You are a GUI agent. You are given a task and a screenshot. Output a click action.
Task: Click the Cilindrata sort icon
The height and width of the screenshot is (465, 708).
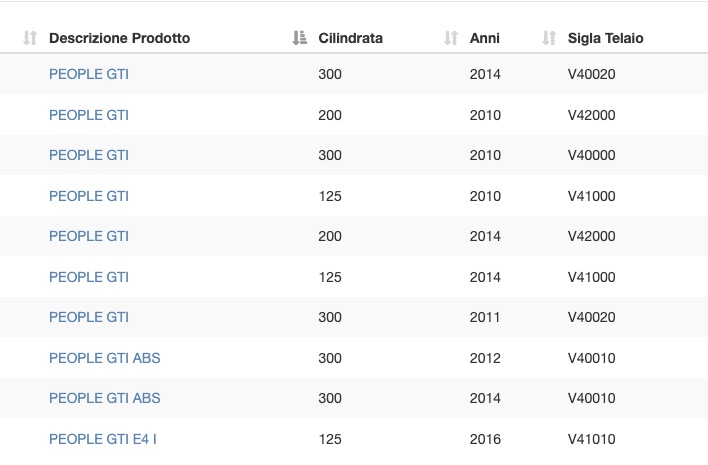tap(299, 38)
